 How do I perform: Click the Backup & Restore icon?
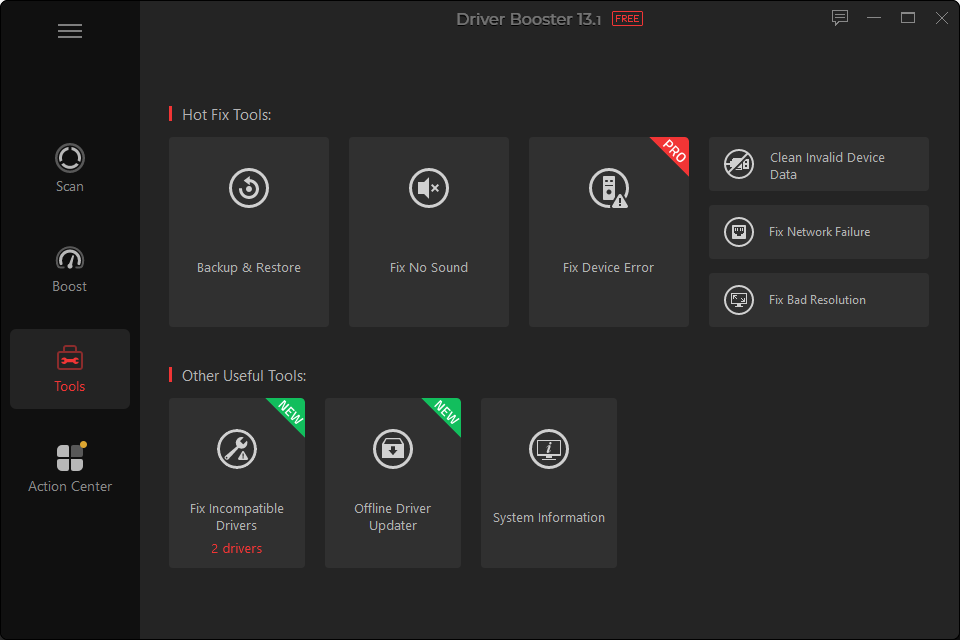point(249,188)
